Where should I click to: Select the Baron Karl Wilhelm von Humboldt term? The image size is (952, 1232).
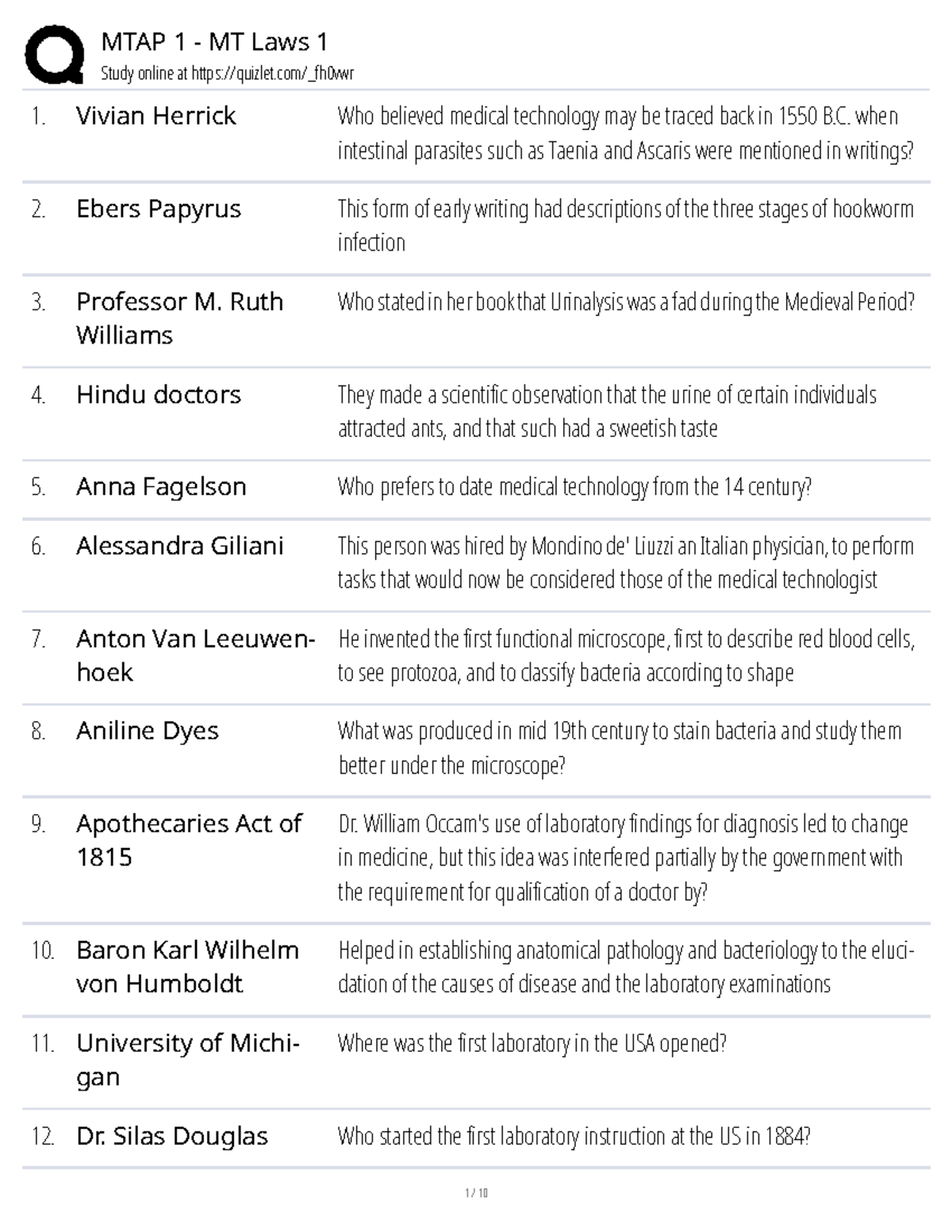[x=187, y=966]
